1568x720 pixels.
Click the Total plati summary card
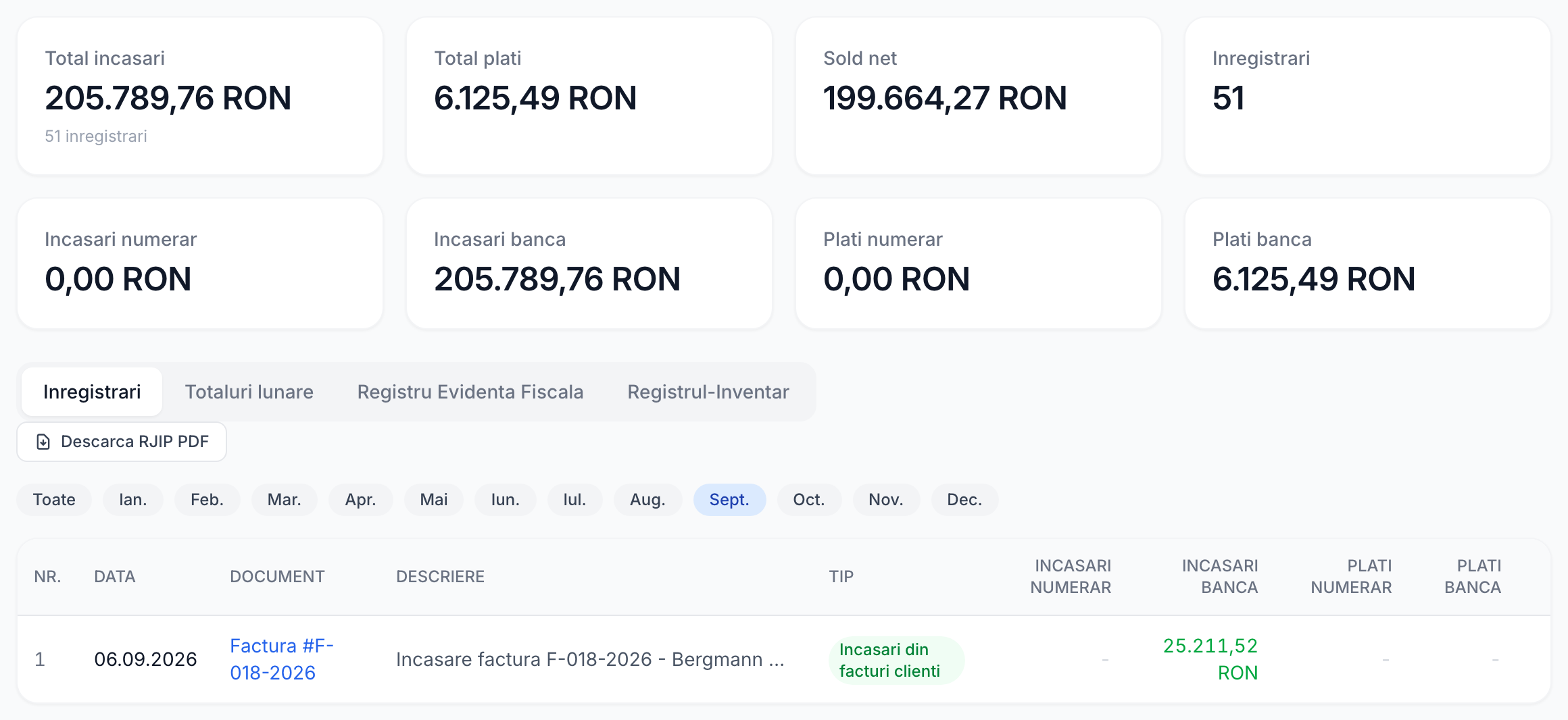pos(589,97)
